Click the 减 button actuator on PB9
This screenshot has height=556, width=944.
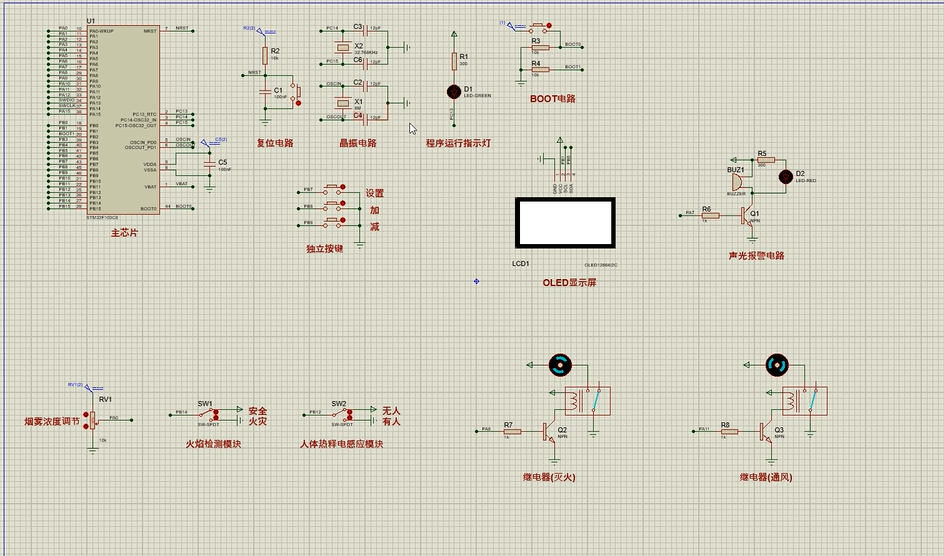[x=343, y=220]
